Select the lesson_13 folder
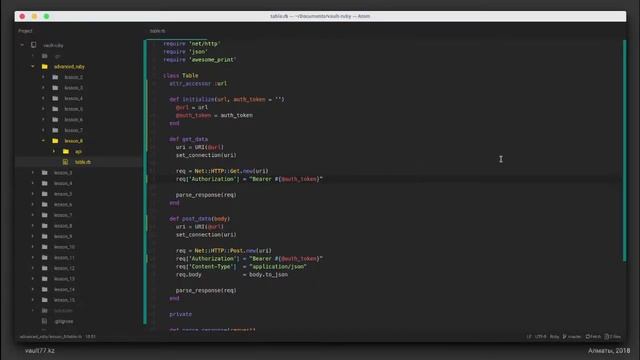 click(x=64, y=279)
